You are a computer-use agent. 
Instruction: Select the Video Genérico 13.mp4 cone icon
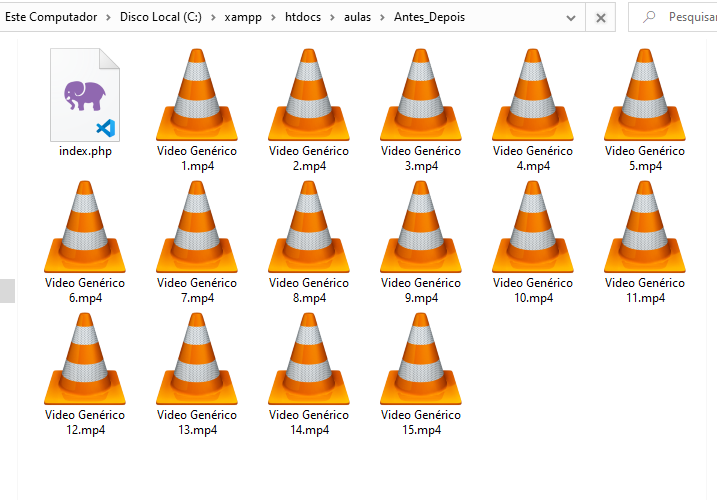click(197, 359)
